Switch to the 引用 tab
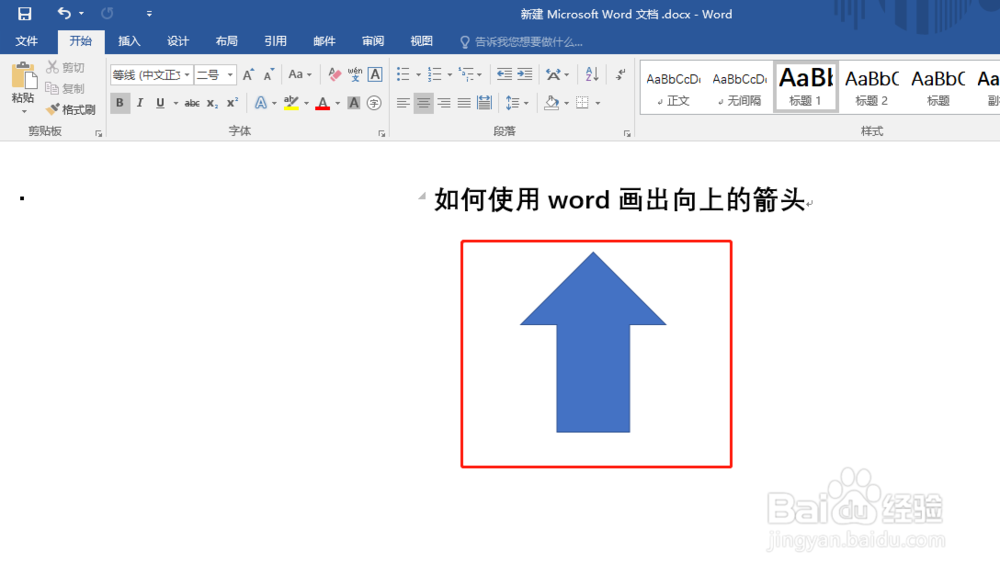 [276, 41]
